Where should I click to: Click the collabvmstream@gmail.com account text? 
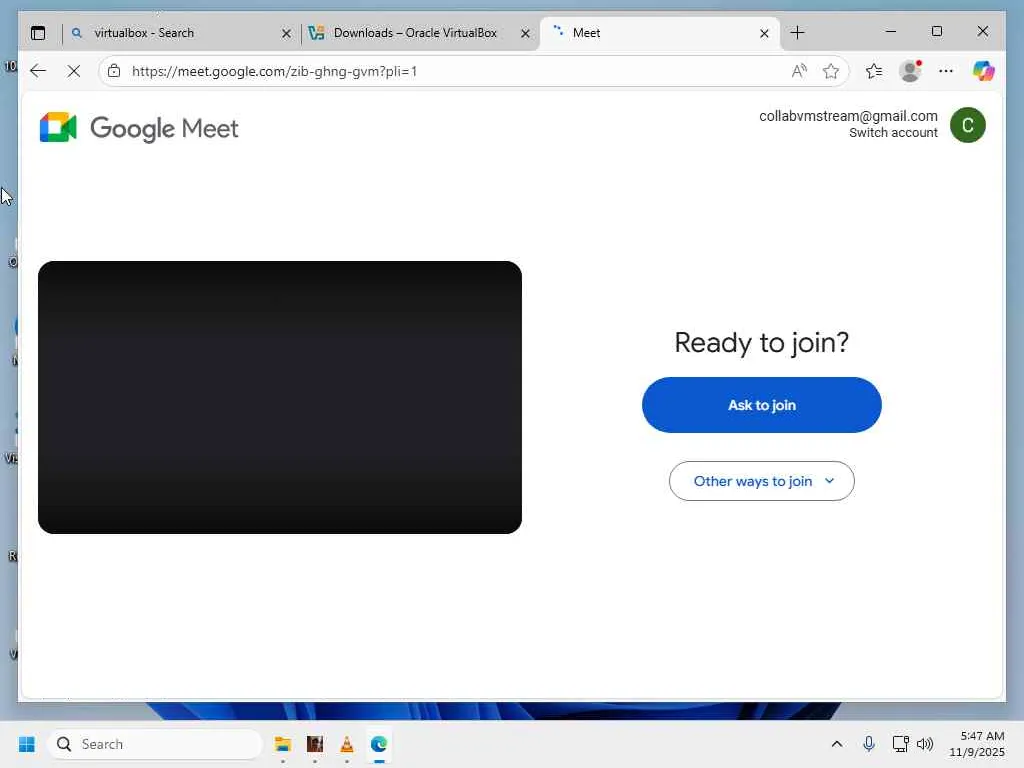coord(848,116)
